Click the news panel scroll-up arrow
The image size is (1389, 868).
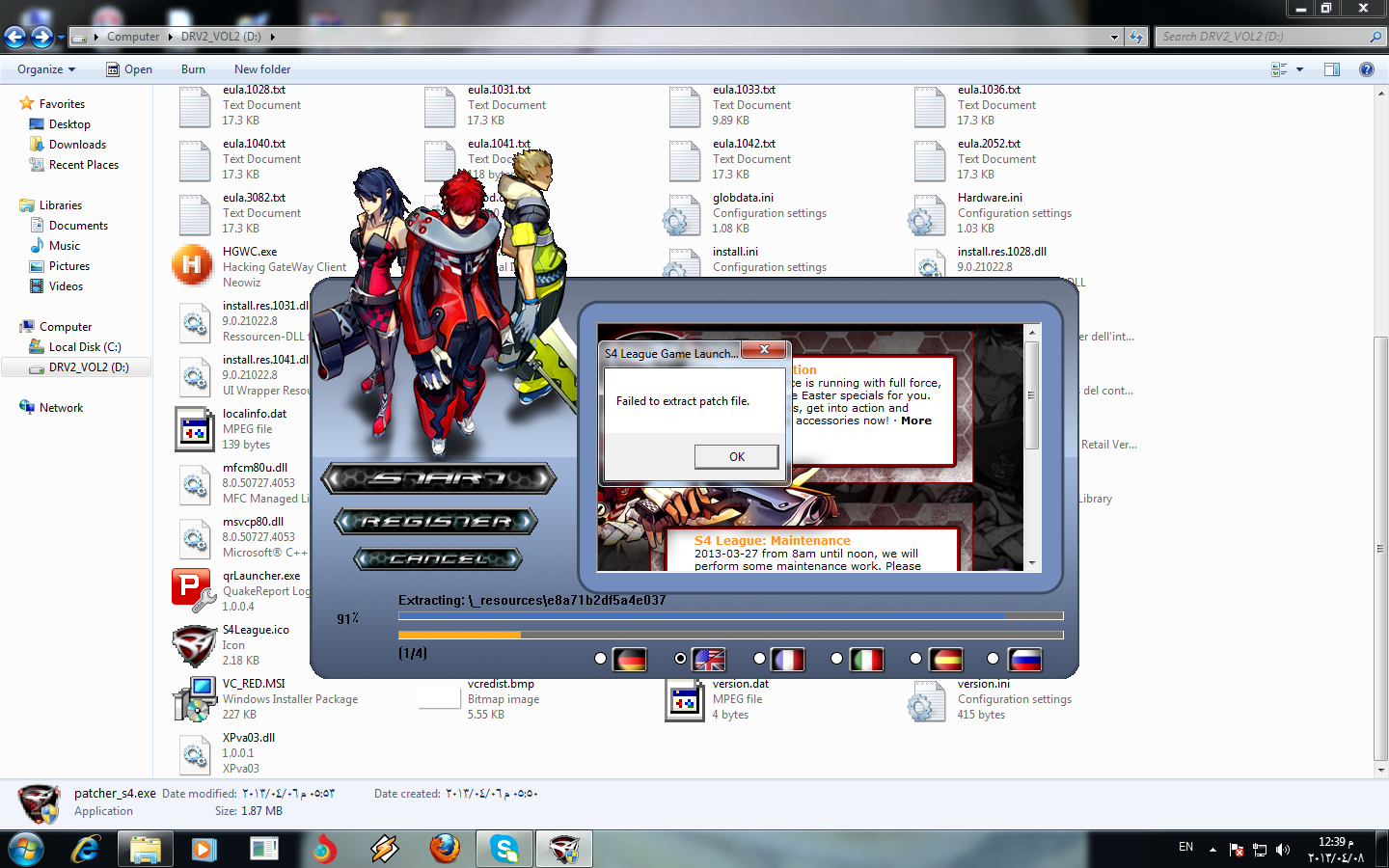point(1031,333)
